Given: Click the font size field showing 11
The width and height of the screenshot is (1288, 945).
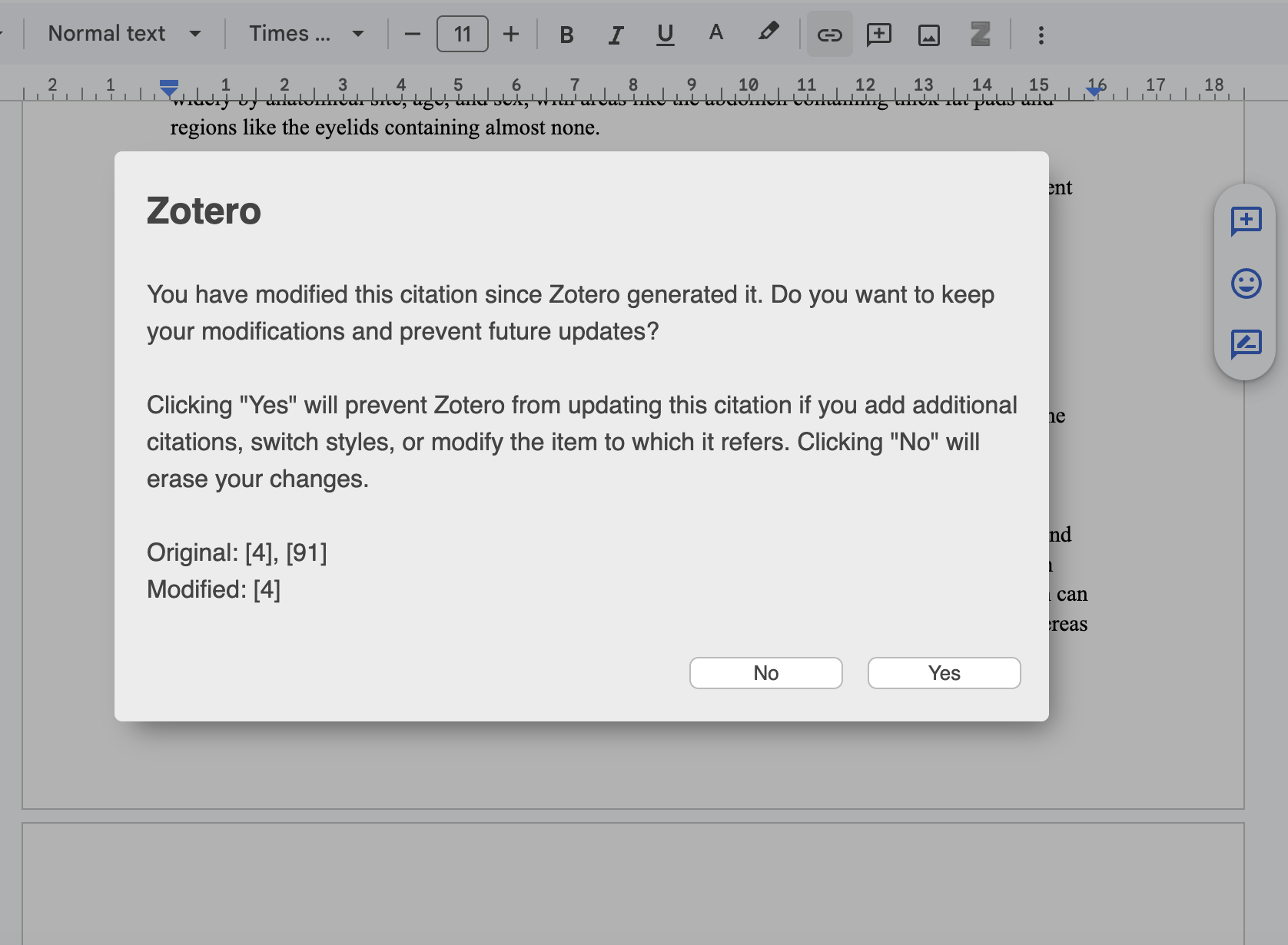Looking at the screenshot, I should tap(463, 34).
